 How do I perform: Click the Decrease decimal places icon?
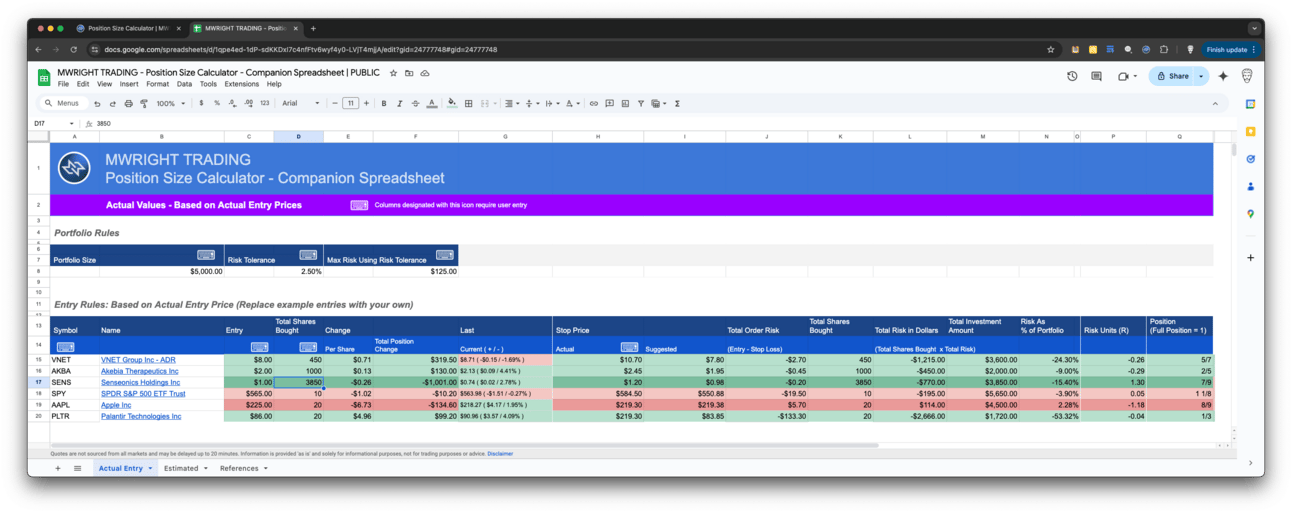[232, 103]
